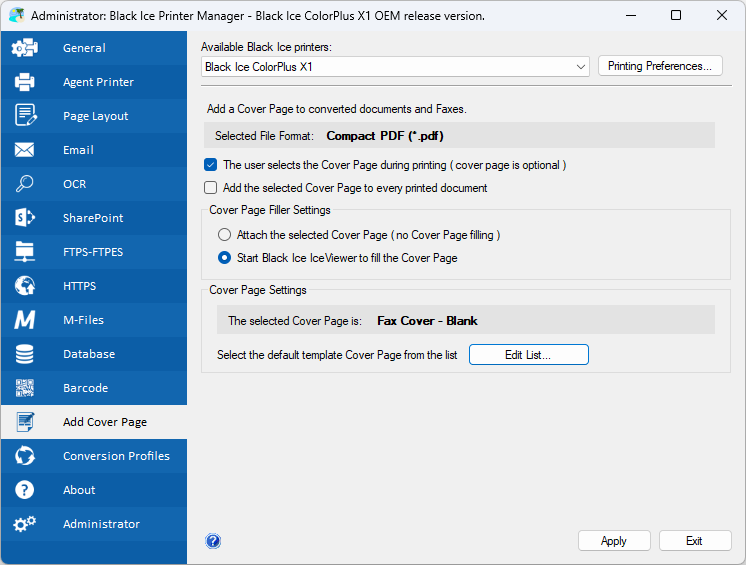The height and width of the screenshot is (565, 746).
Task: Click the OCR magnifier icon
Action: coord(24,184)
